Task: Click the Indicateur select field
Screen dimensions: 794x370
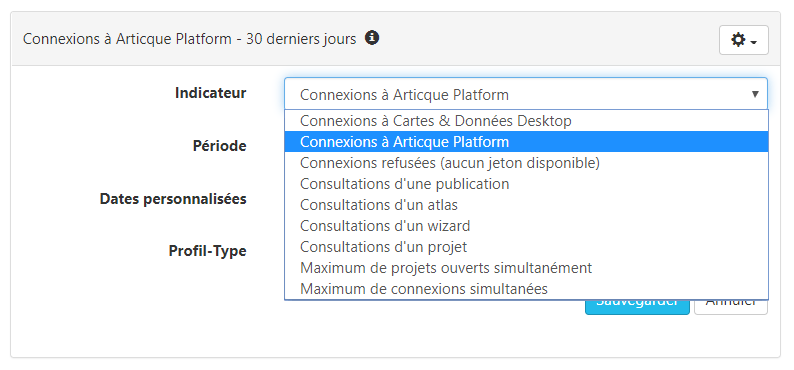Action: 526,94
